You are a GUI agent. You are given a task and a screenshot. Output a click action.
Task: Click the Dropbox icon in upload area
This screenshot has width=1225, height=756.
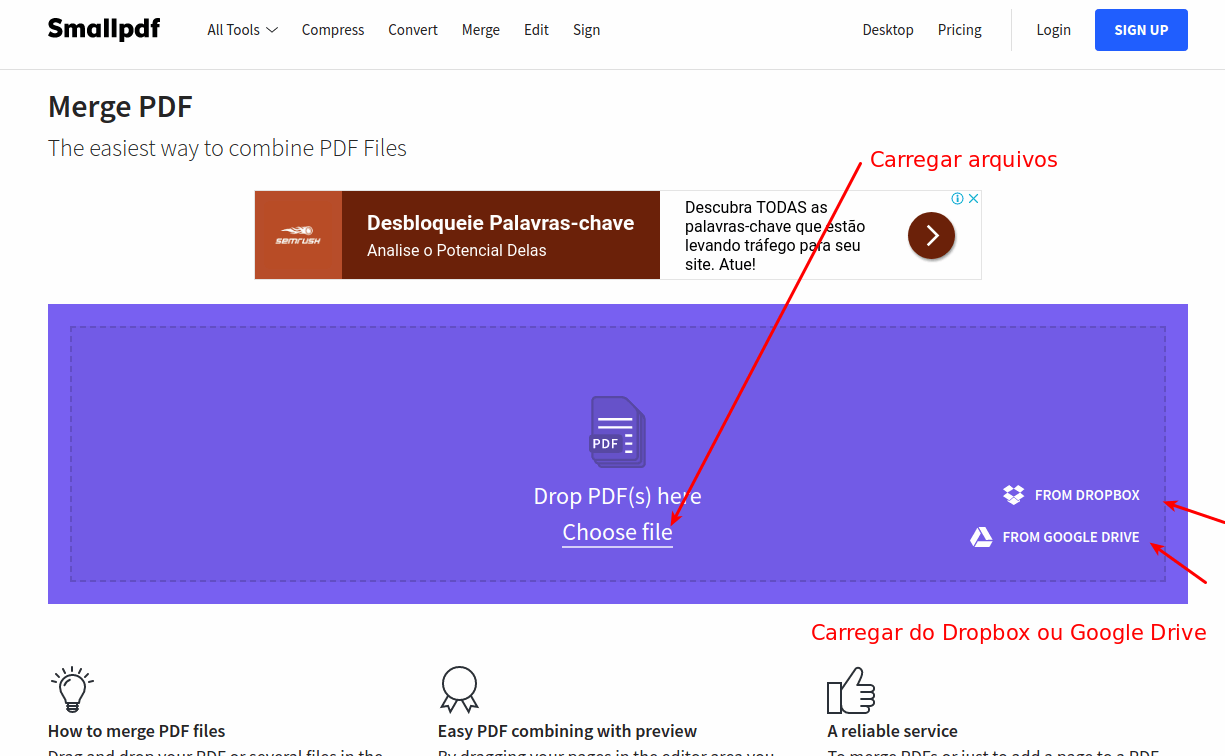[1013, 495]
